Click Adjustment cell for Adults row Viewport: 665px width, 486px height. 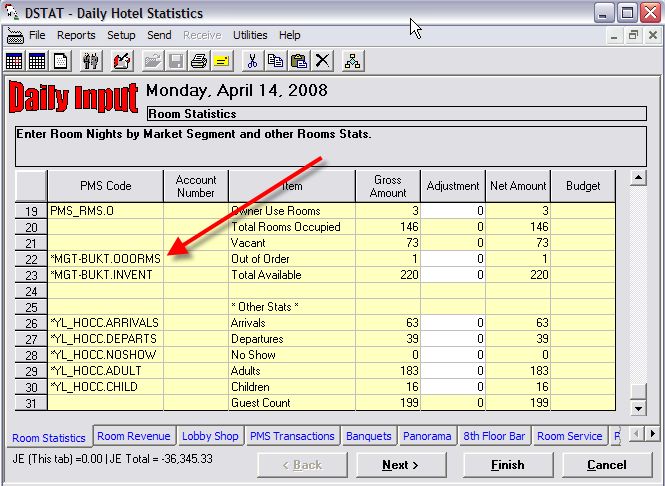(453, 371)
